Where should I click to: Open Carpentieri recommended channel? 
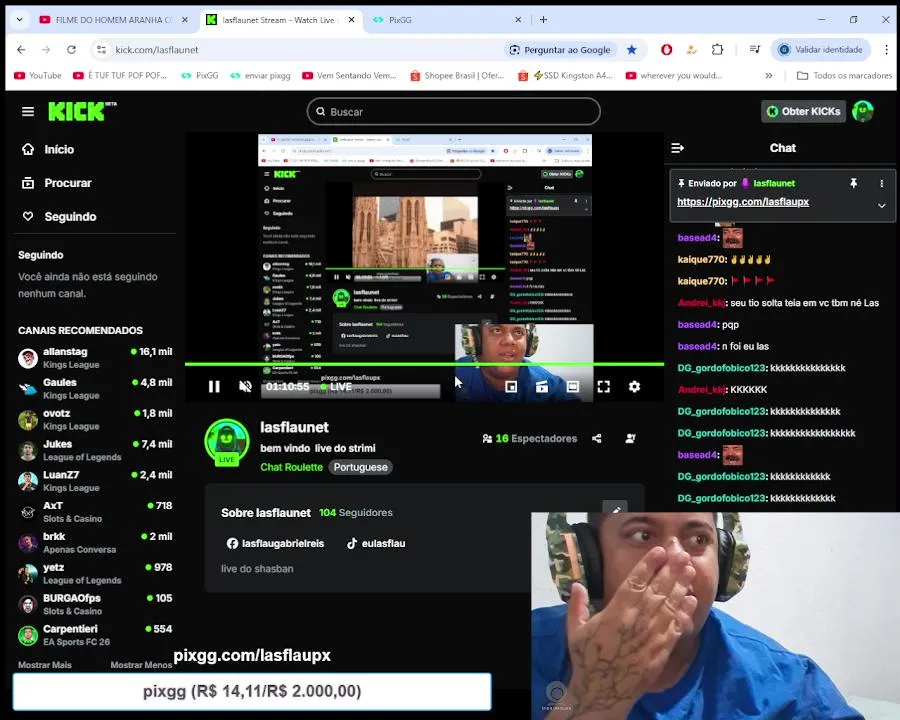click(95, 635)
